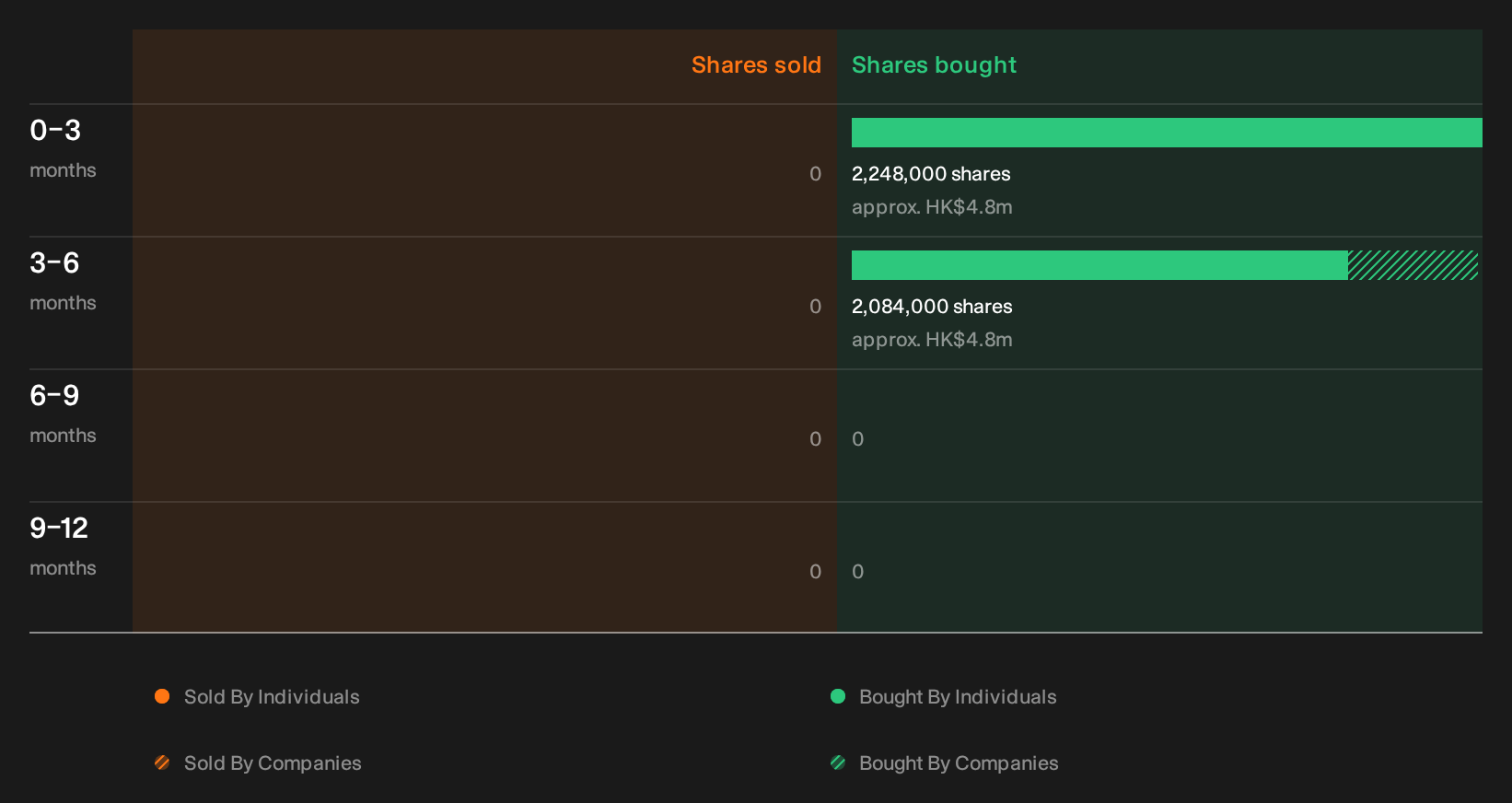
Task: Click the shares sold 0 in 9-12 months row
Action: [815, 572]
